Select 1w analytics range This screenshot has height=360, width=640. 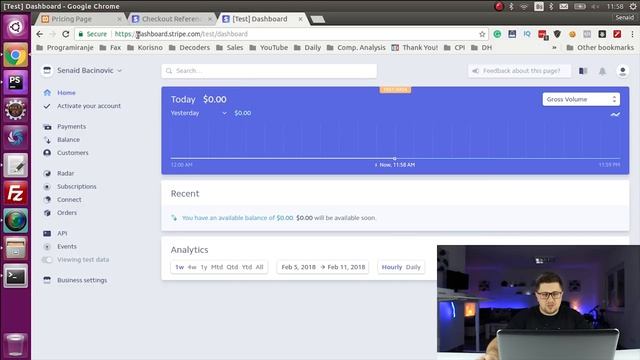[x=180, y=267]
